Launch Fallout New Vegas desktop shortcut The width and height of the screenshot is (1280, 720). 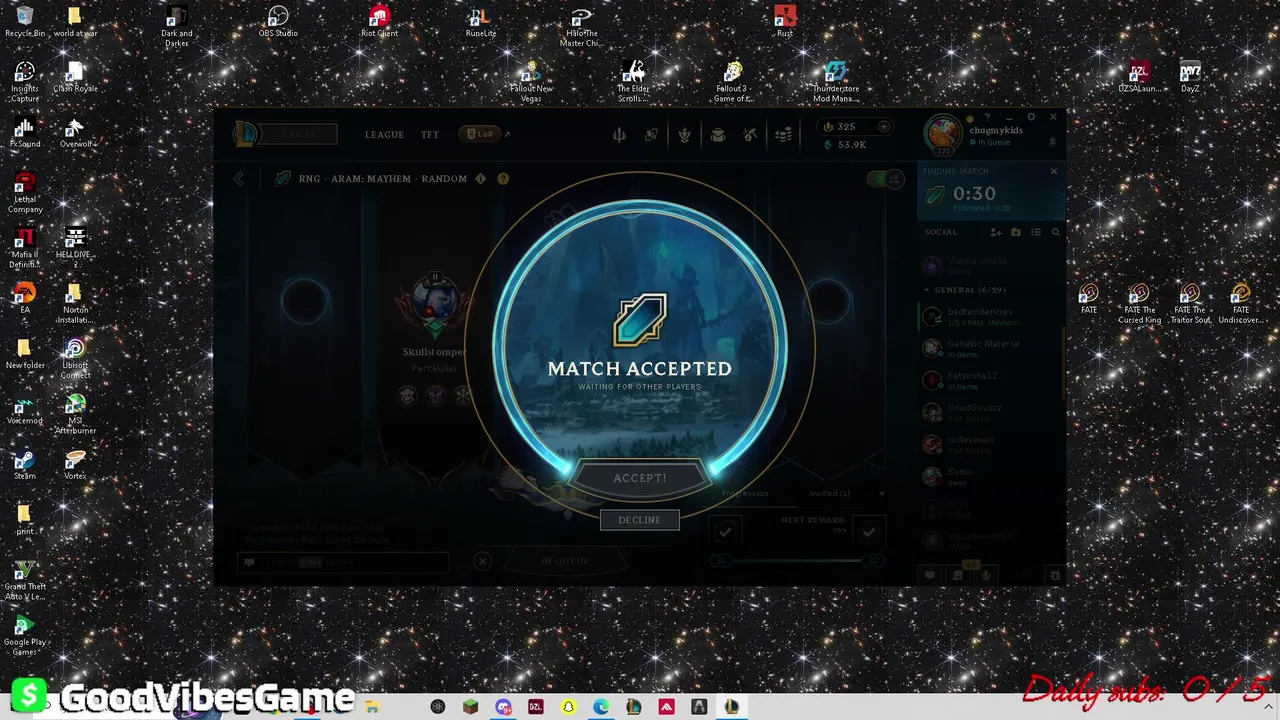[531, 80]
